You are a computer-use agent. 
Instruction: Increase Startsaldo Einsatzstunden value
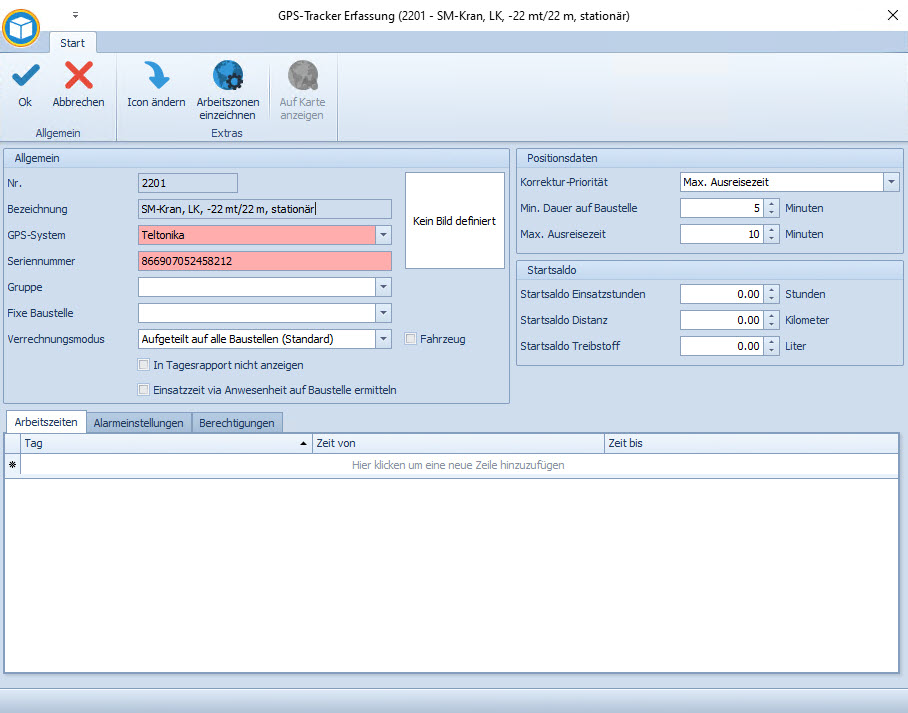click(x=771, y=290)
